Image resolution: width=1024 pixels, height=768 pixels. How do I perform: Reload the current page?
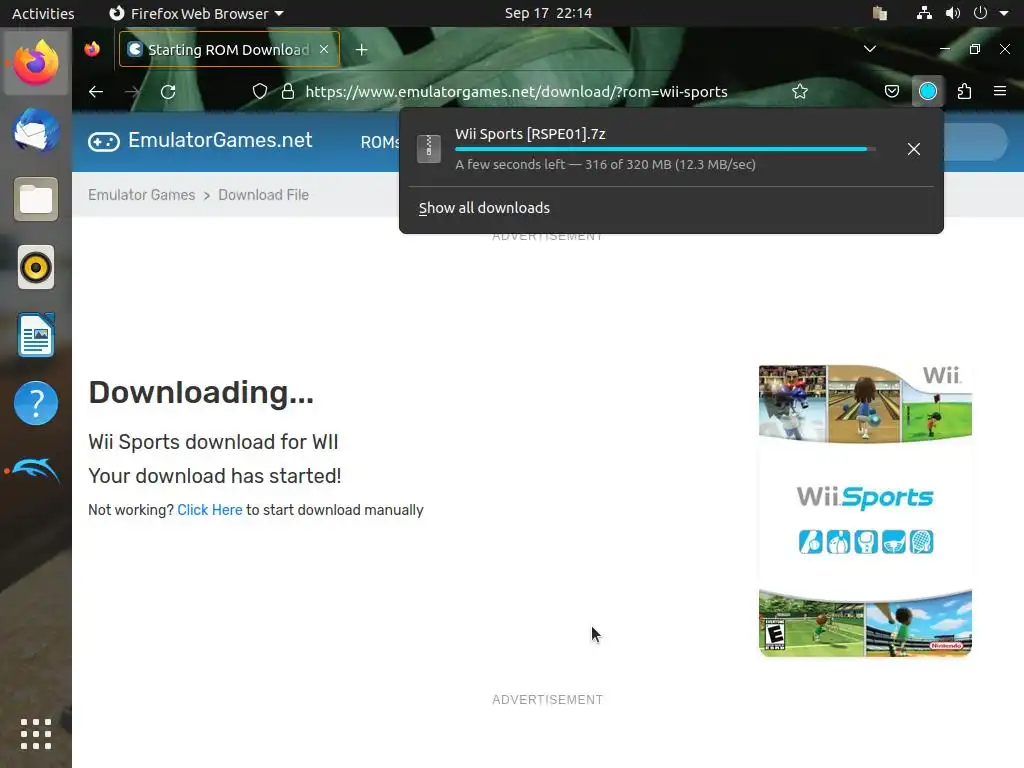coord(168,91)
